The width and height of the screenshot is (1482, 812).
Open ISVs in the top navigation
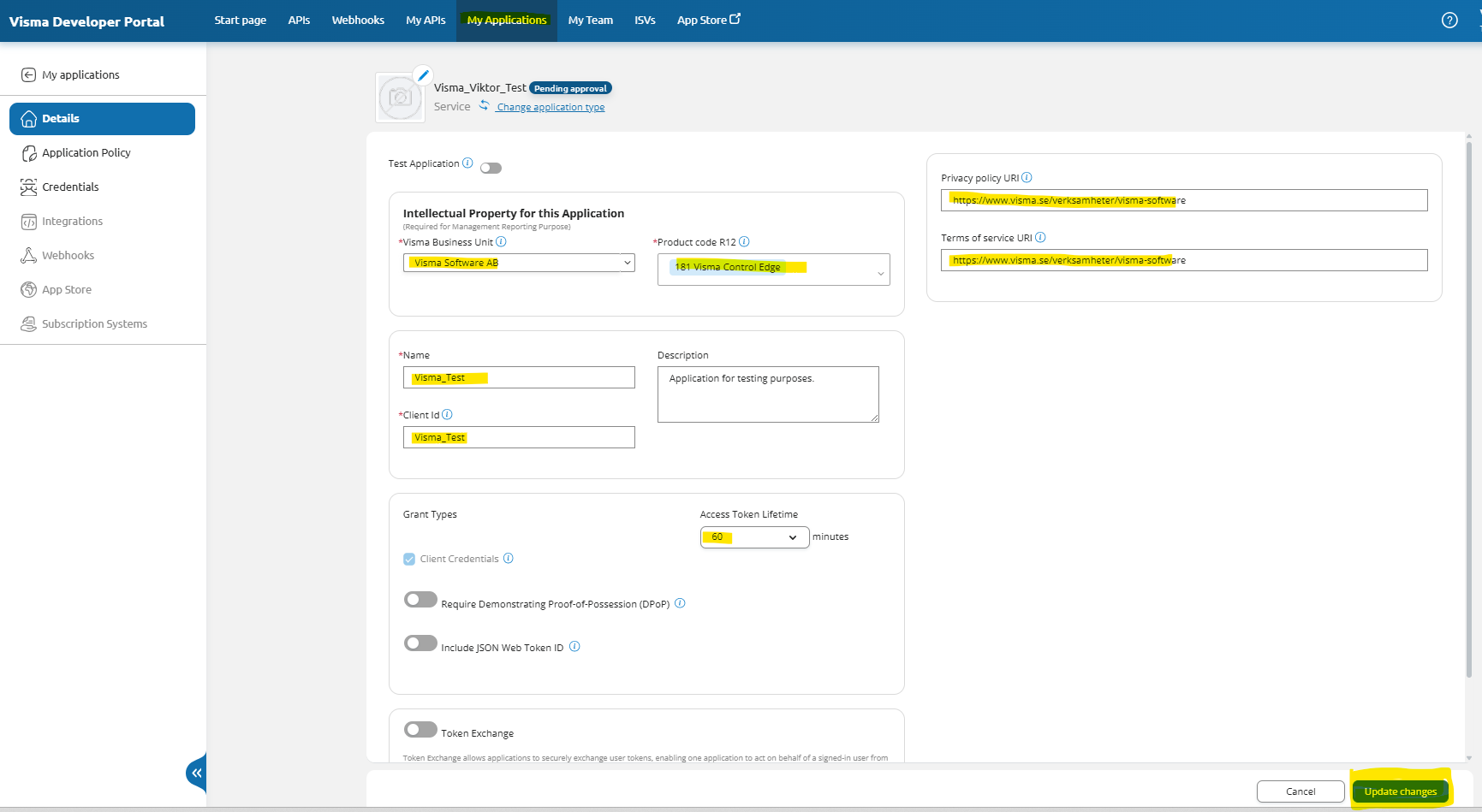coord(645,20)
